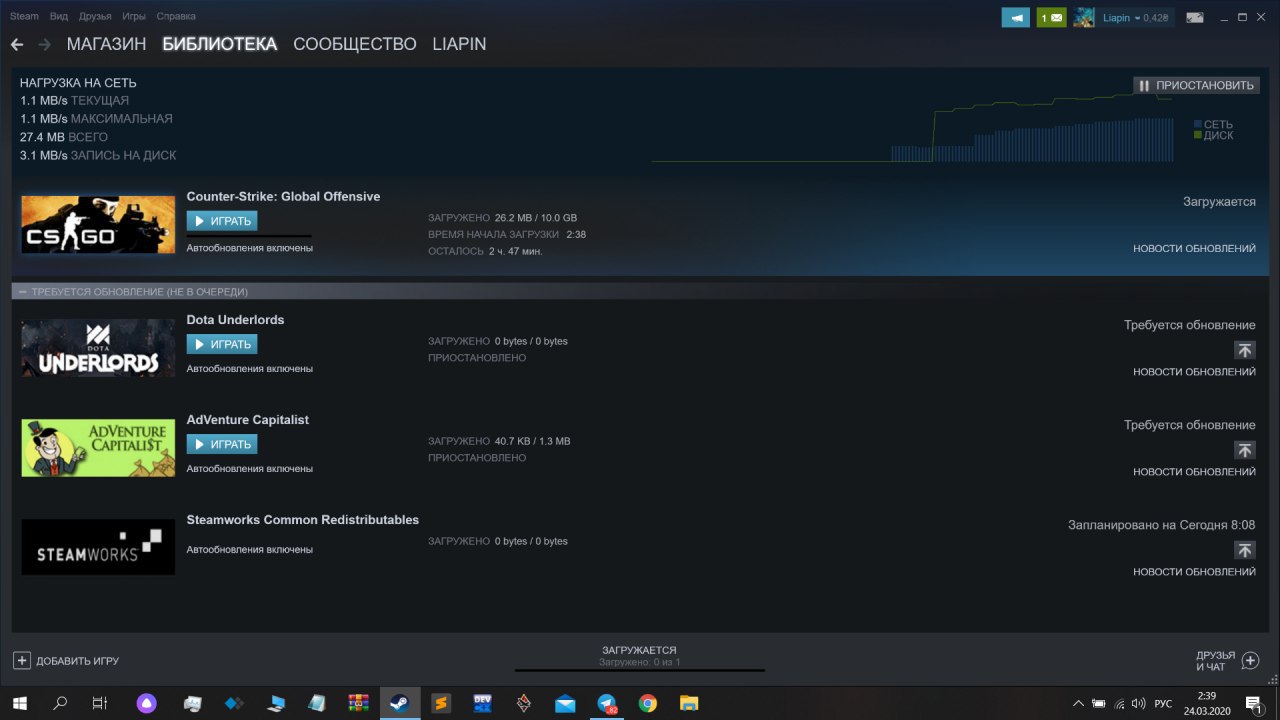
Task: Click the CS:GO download progress bar
Action: [x=249, y=236]
